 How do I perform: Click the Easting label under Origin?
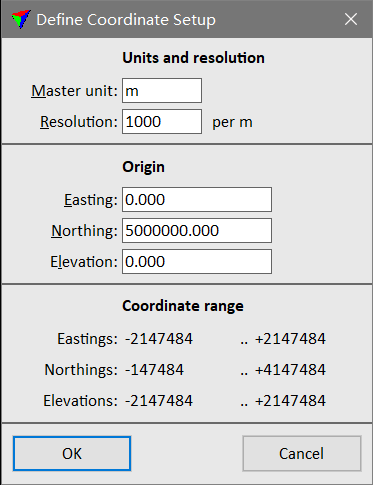pos(91,200)
